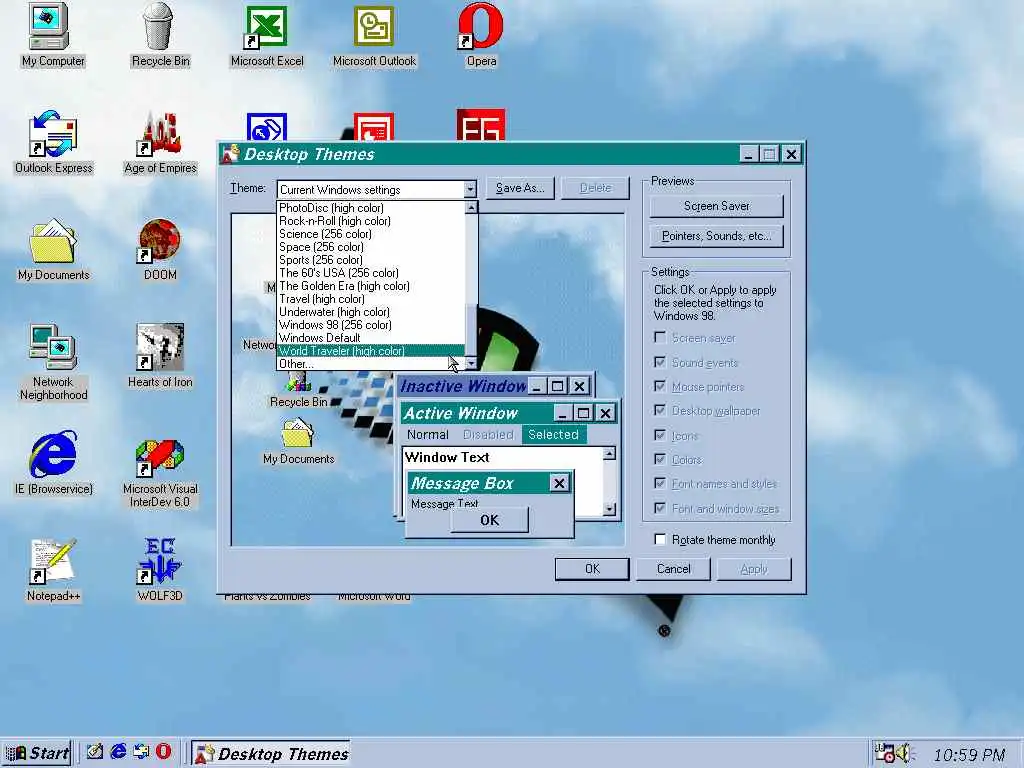Click the Normal label in preview window
This screenshot has width=1024, height=768.
pyautogui.click(x=428, y=434)
